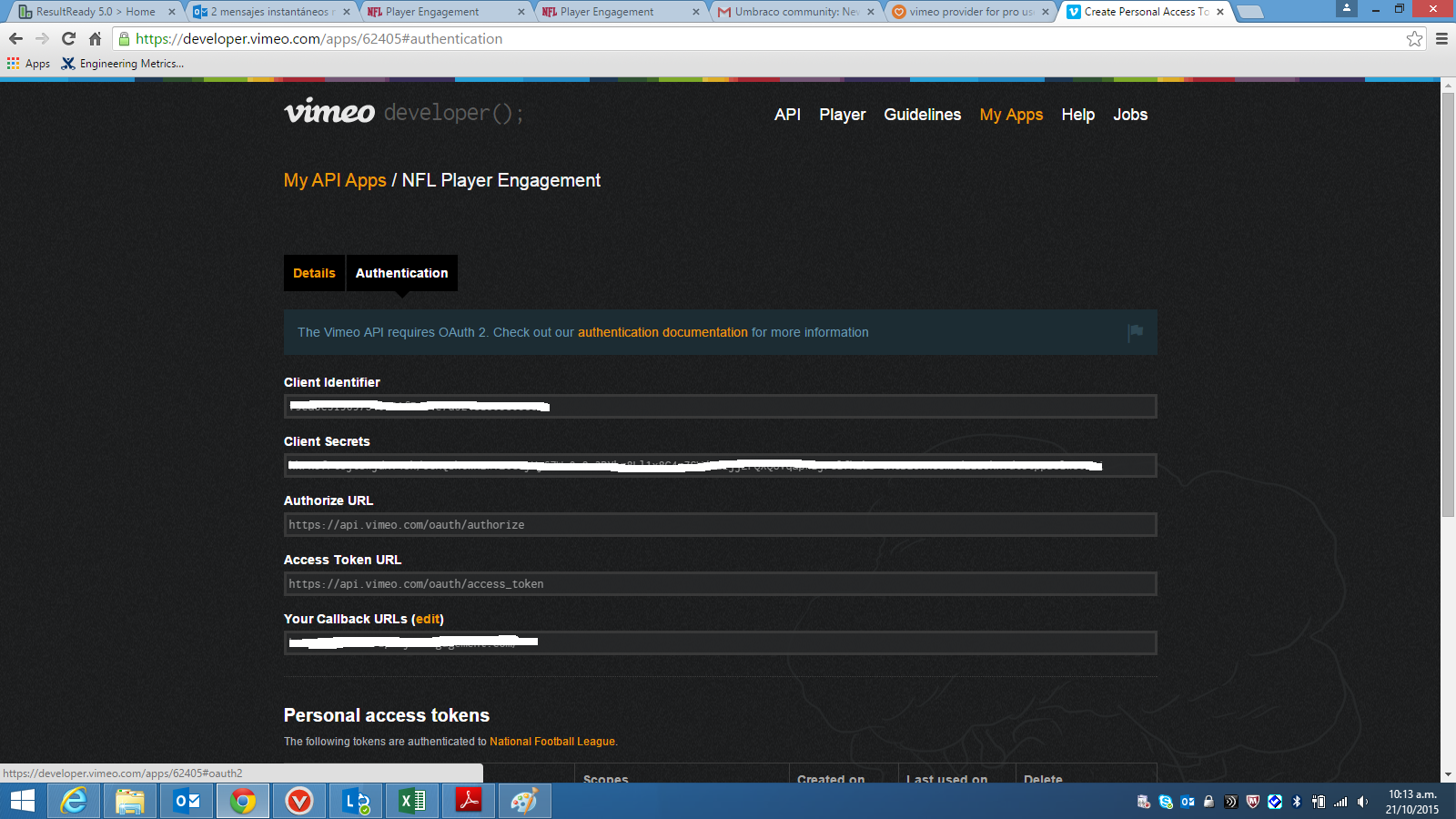Click the scrollbar down arrow

1448,775
